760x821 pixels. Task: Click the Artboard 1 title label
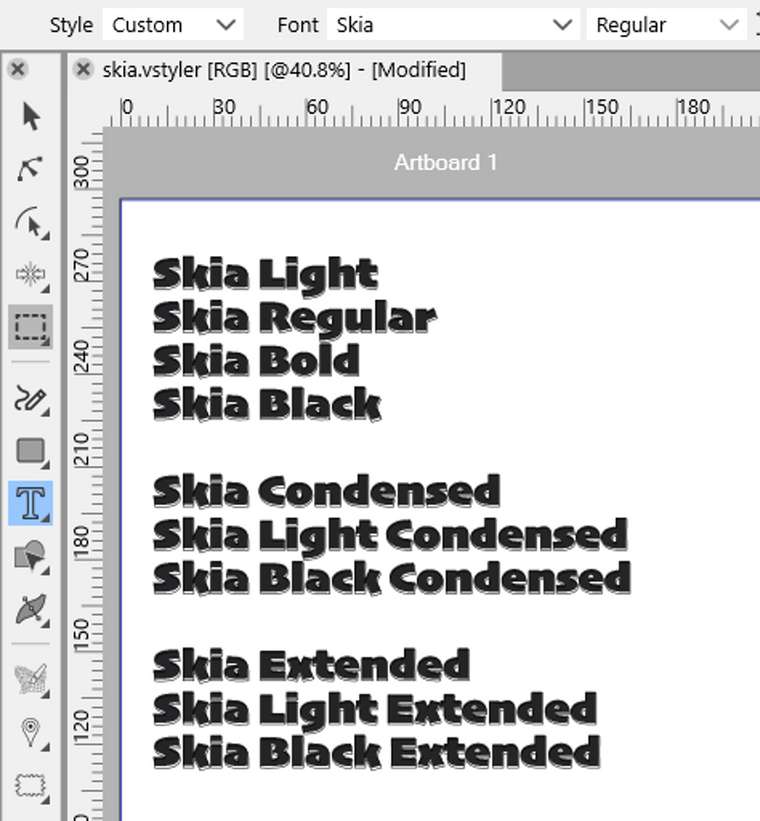tap(446, 162)
